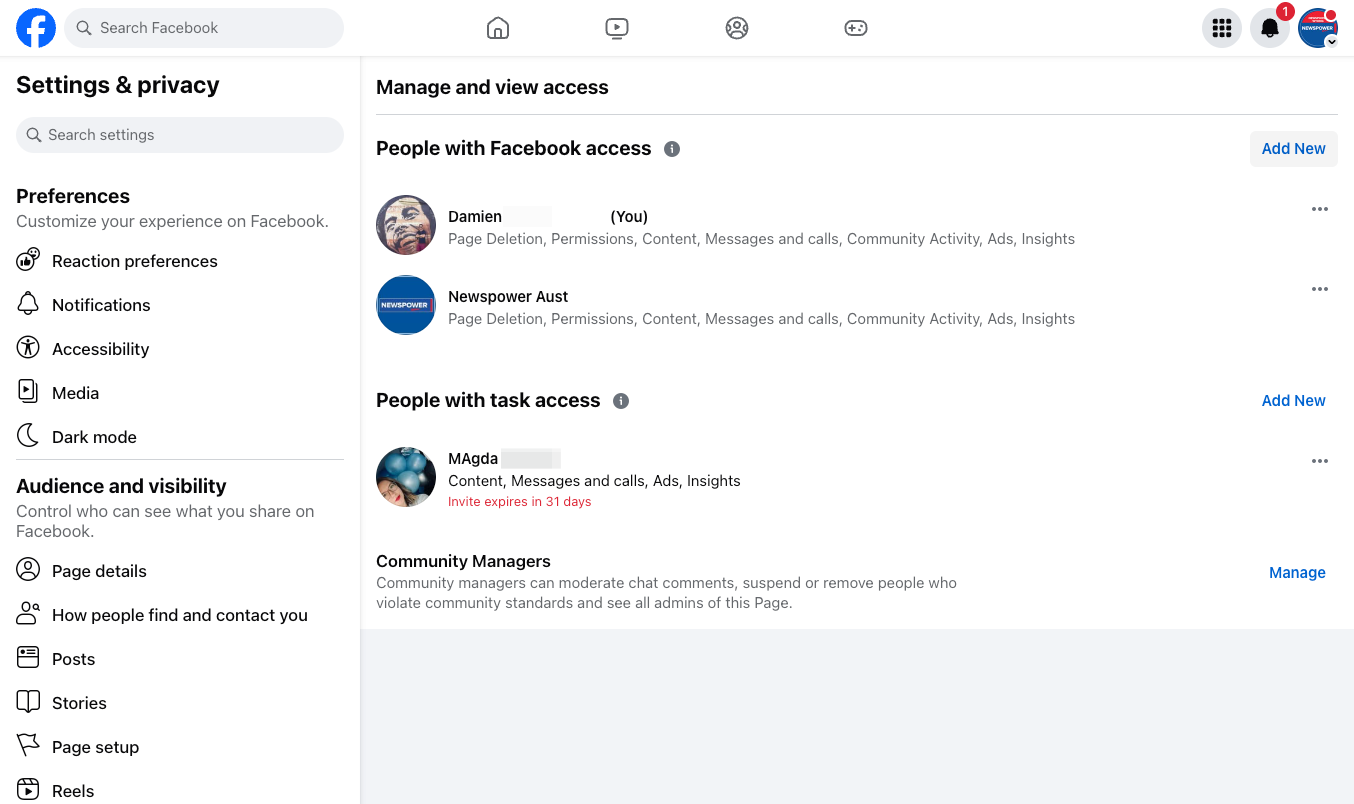Open How people find and contact you
The width and height of the screenshot is (1354, 804).
pos(180,615)
